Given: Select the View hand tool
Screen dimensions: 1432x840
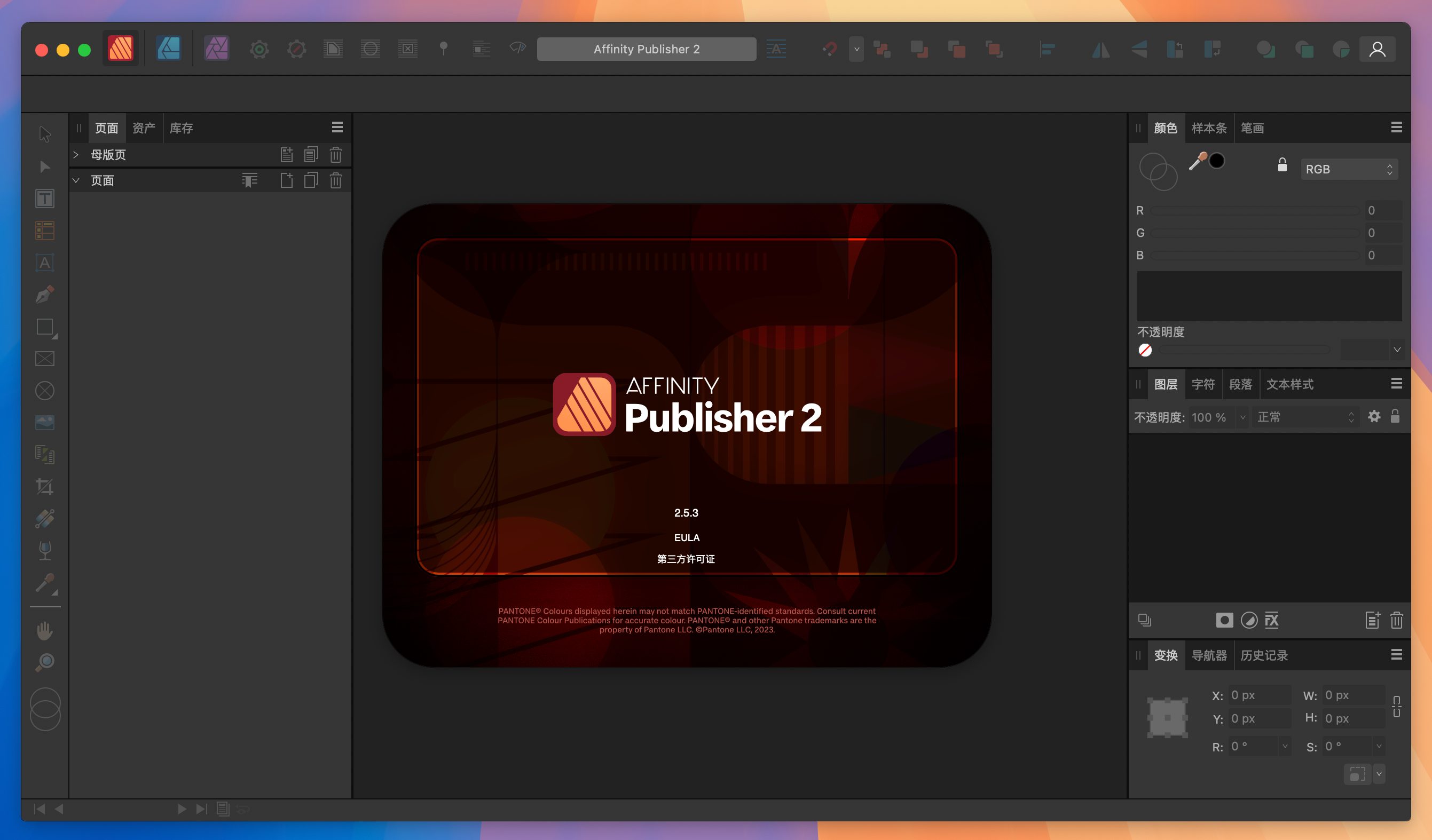Looking at the screenshot, I should [45, 630].
